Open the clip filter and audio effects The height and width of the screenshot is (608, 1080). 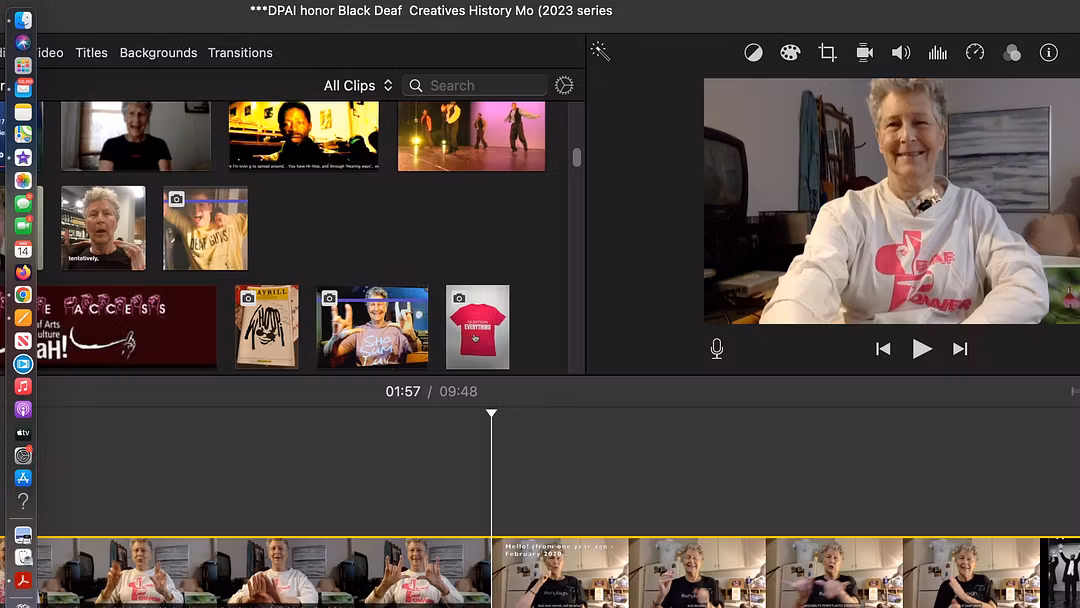[x=1012, y=53]
